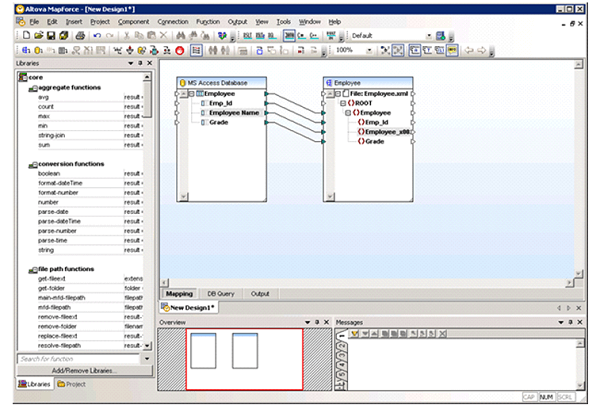Toggle show tips yellow button
This screenshot has height=405, width=600.
point(452,50)
